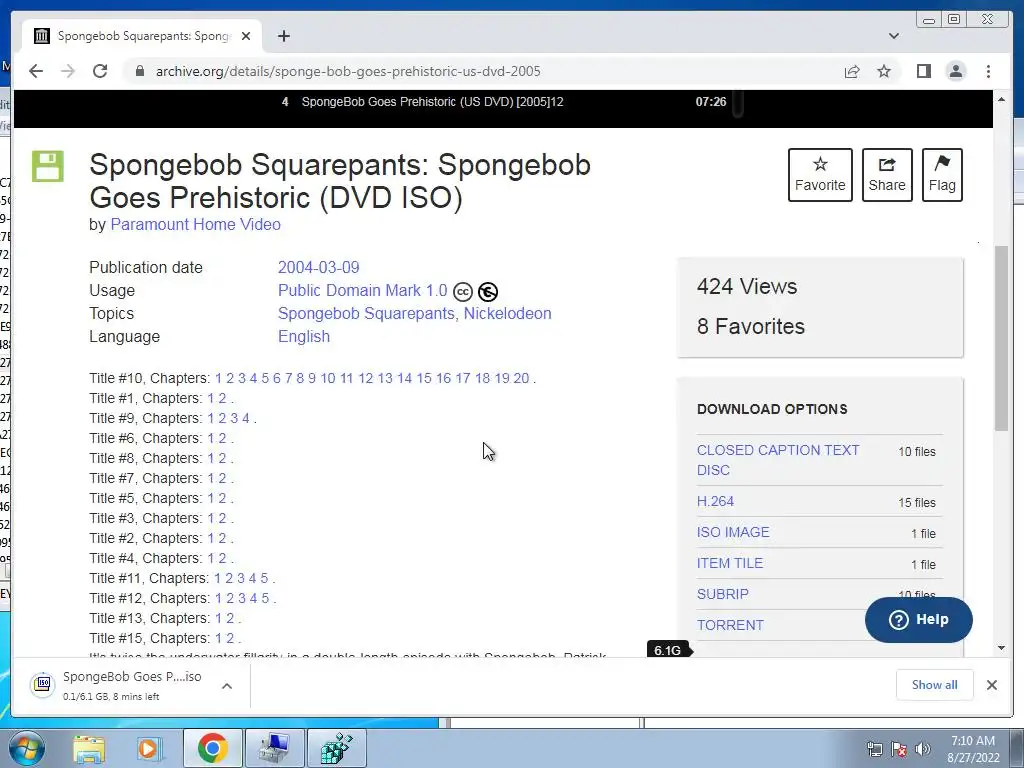Open the computer taskbar application
This screenshot has height=768, width=1024.
[274, 748]
